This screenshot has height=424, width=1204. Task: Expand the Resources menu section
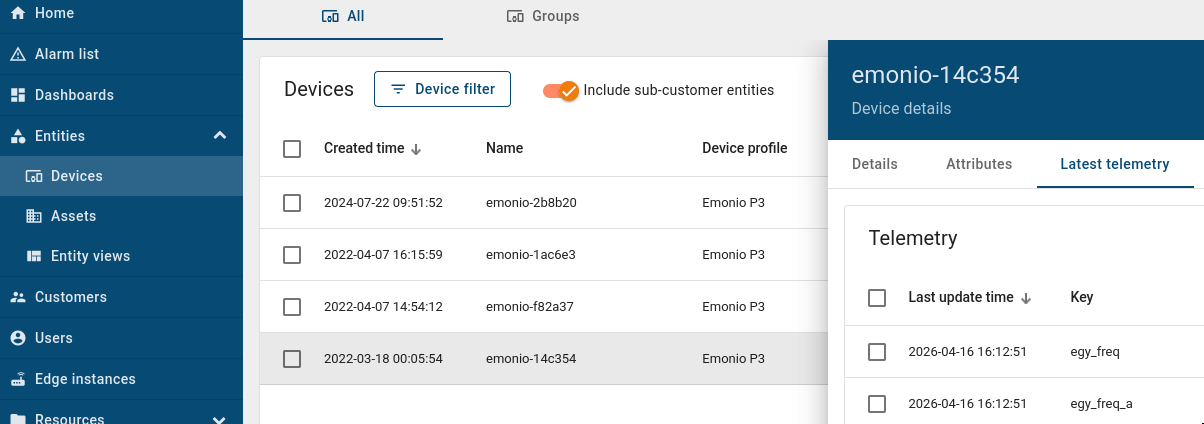click(x=220, y=420)
